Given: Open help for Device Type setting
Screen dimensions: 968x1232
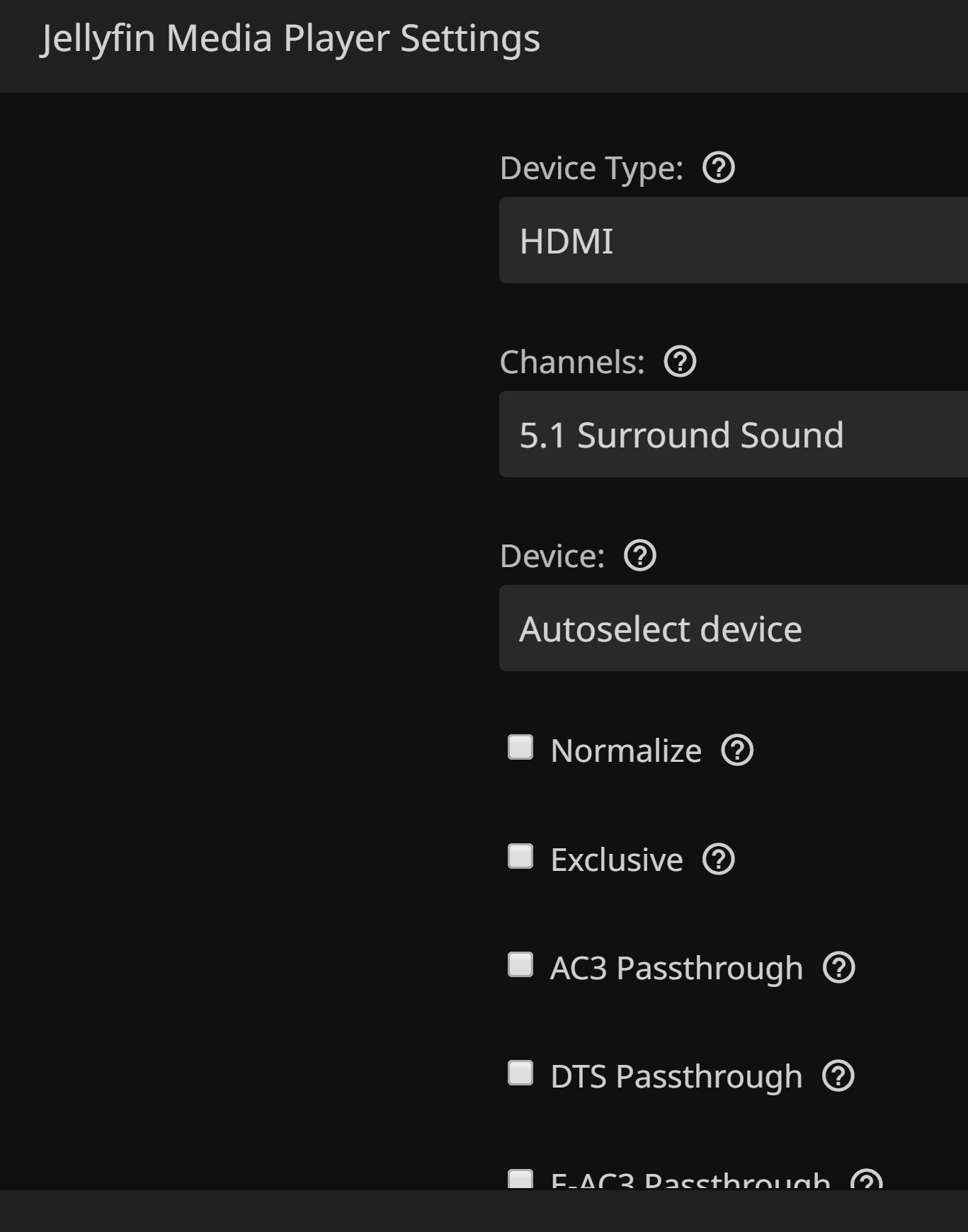Looking at the screenshot, I should [718, 169].
